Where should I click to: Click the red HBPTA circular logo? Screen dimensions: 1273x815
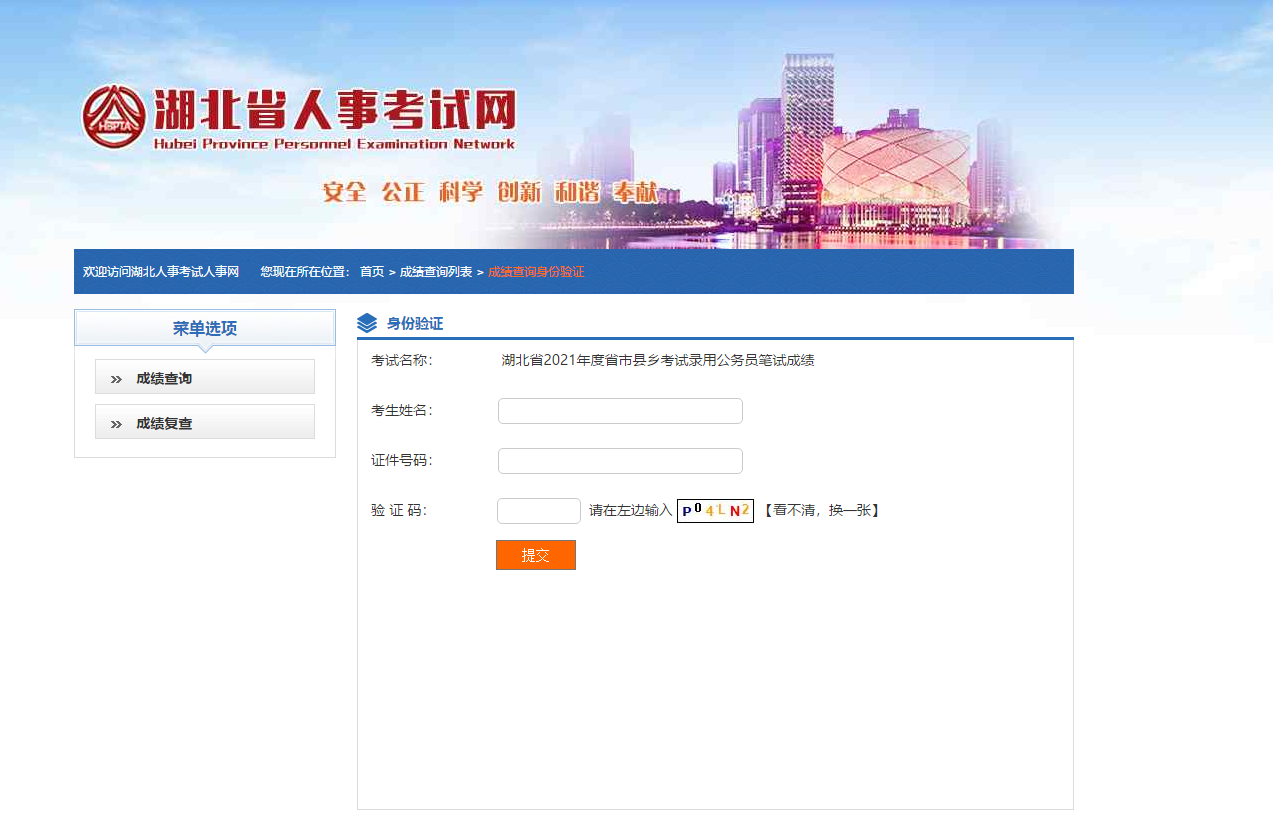[113, 117]
